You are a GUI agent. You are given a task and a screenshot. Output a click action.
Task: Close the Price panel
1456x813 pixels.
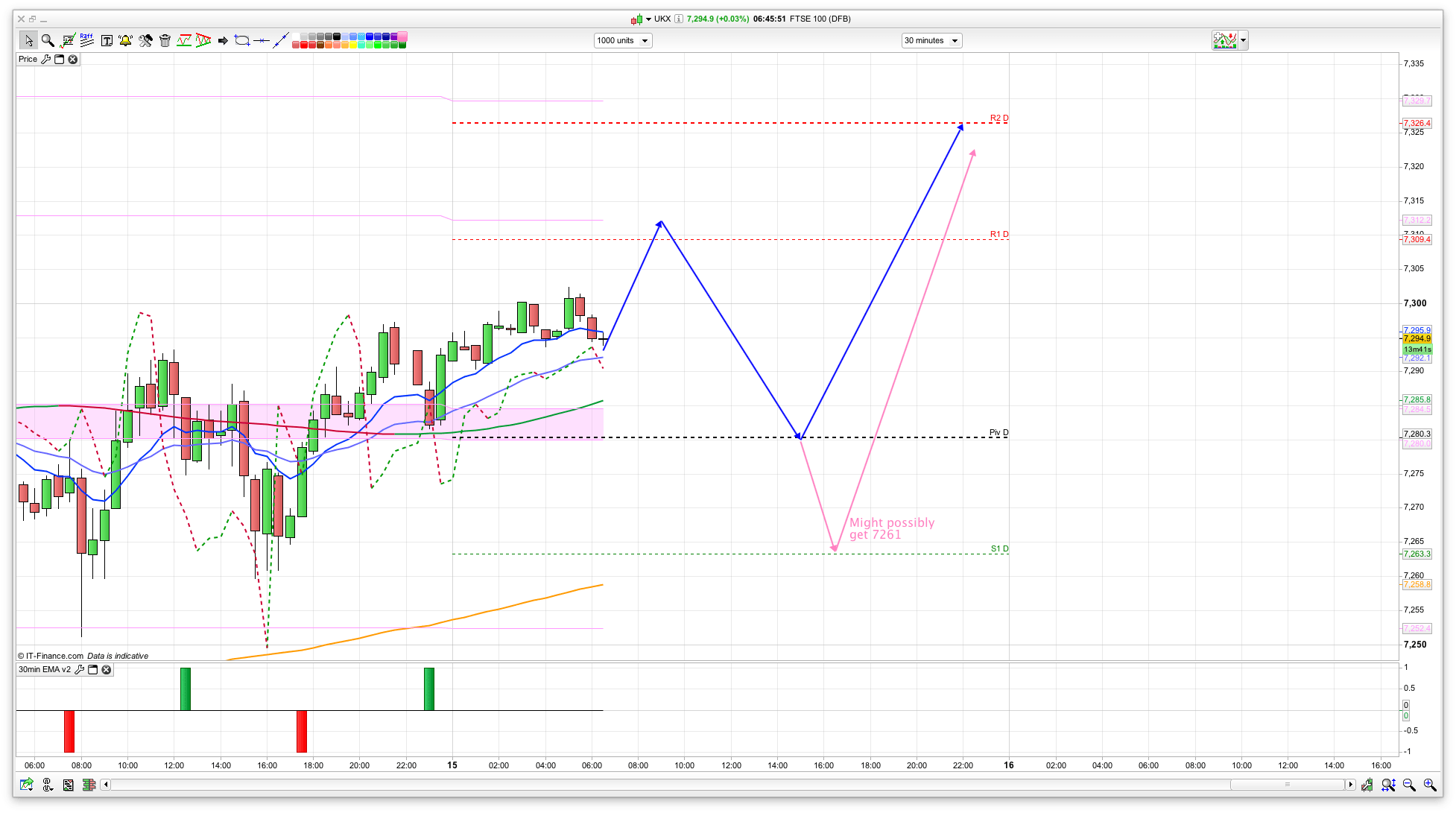pos(73,60)
